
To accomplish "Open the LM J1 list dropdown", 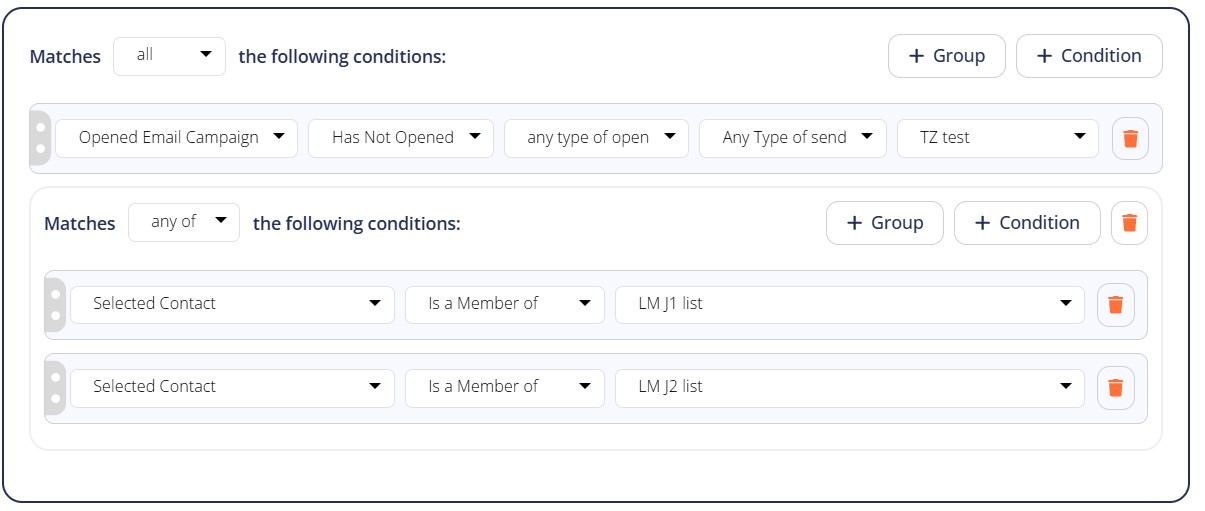I will (x=850, y=304).
